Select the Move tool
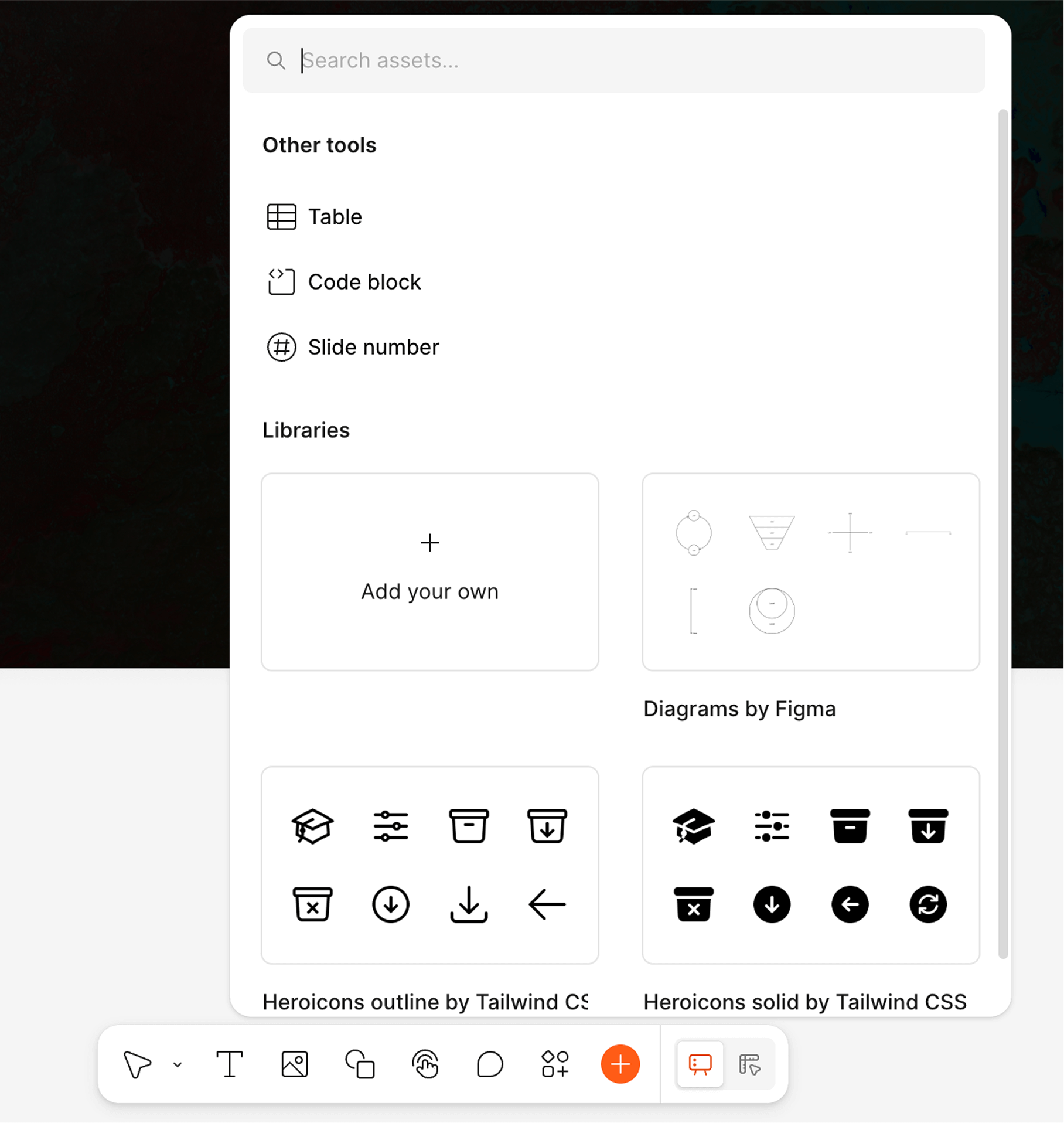This screenshot has width=1064, height=1123. click(136, 1064)
